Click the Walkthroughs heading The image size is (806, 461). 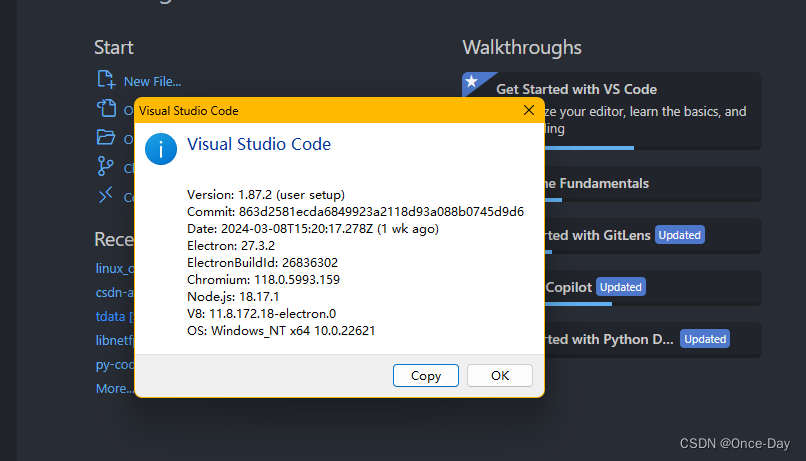[522, 48]
